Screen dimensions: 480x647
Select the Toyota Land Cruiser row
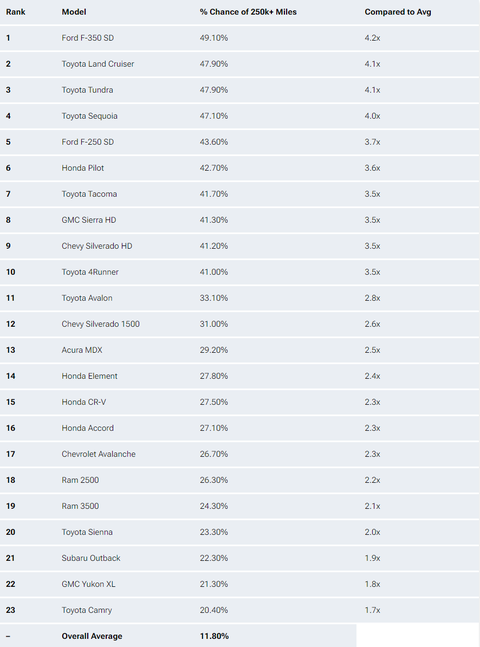coord(240,64)
